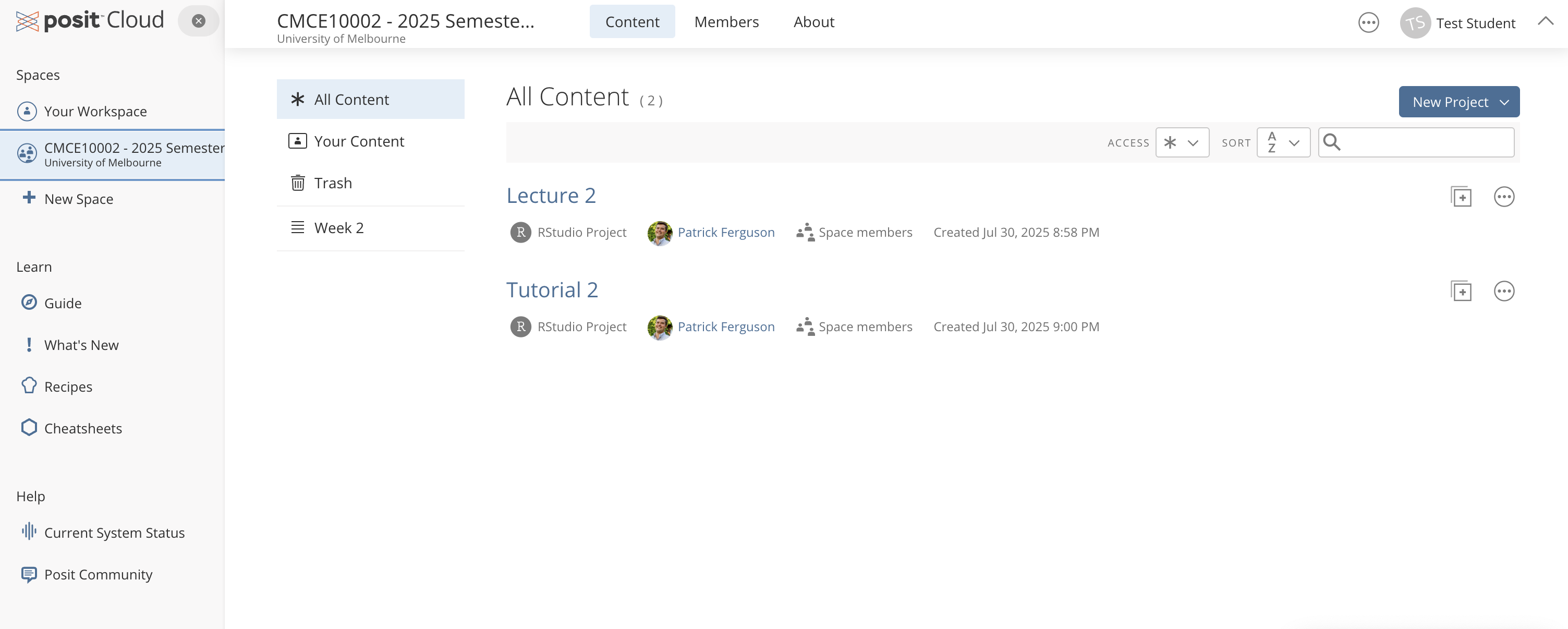Screen dimensions: 1568x629
Task: Click the Guide compass icon
Action: (29, 302)
